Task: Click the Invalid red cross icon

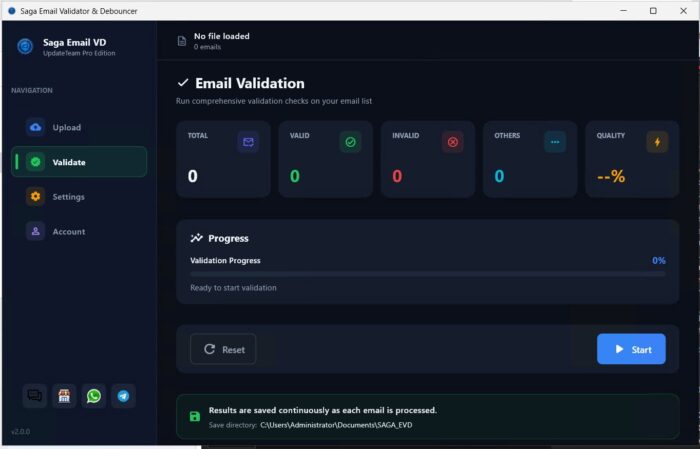Action: [453, 142]
